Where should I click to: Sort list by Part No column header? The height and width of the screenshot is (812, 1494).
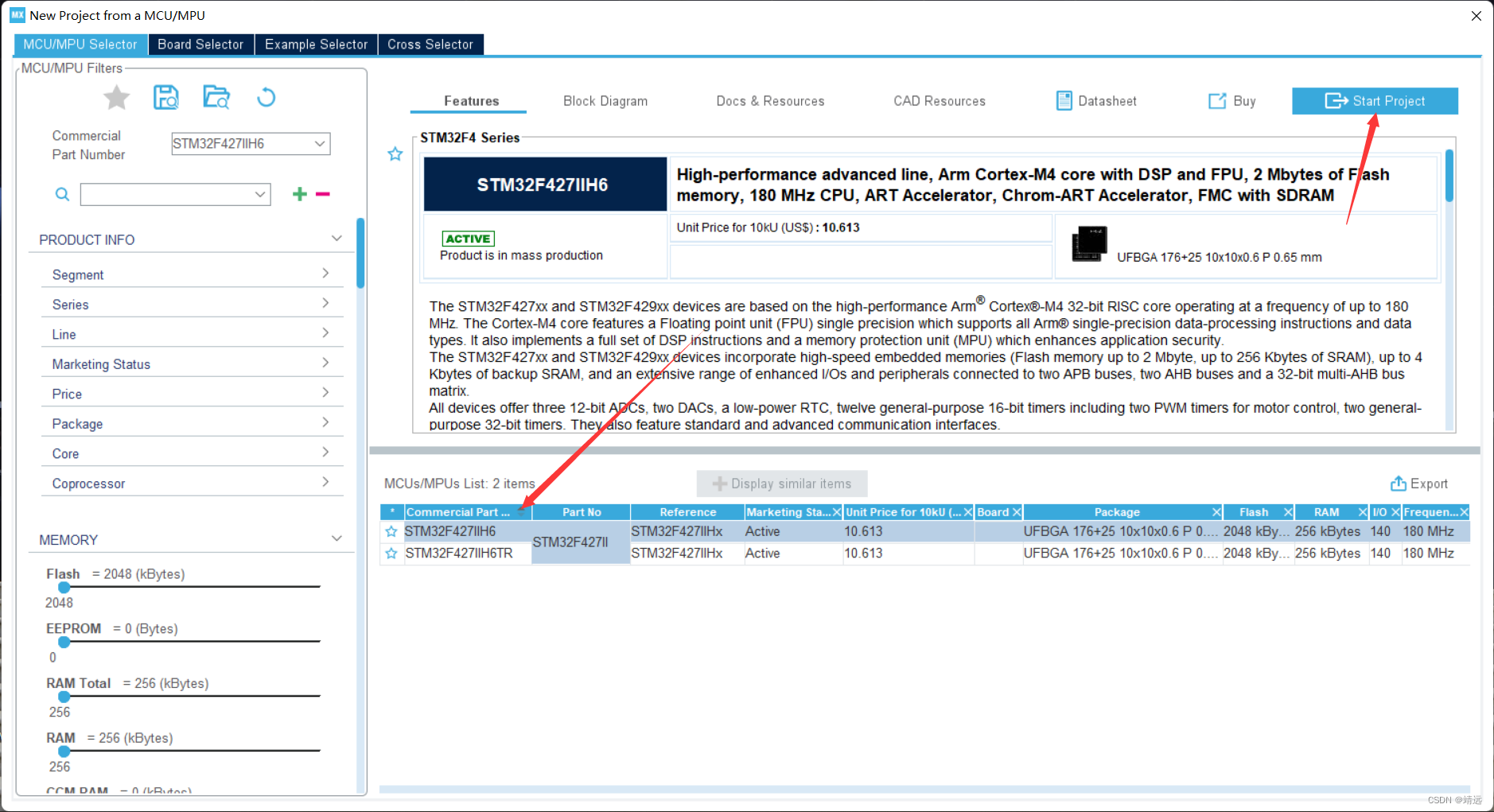coord(582,512)
